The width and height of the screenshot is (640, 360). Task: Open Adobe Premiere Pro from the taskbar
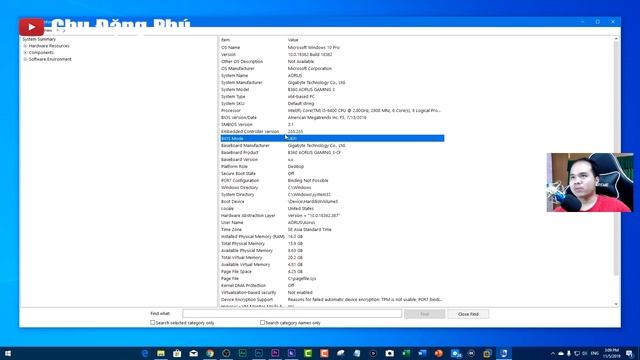pos(275,353)
